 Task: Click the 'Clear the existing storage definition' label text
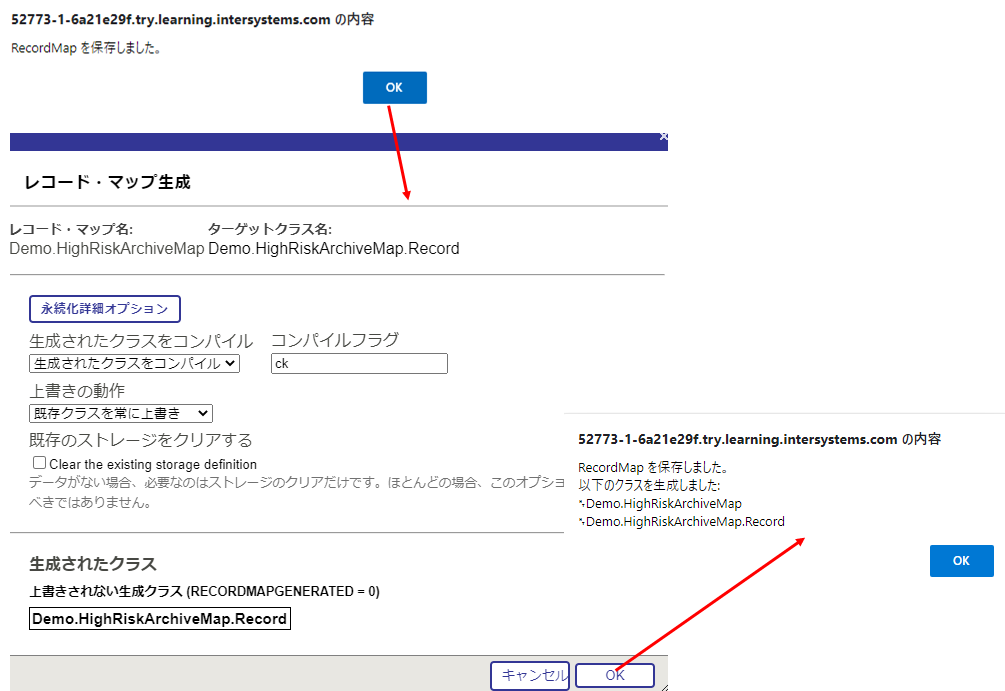click(153, 464)
